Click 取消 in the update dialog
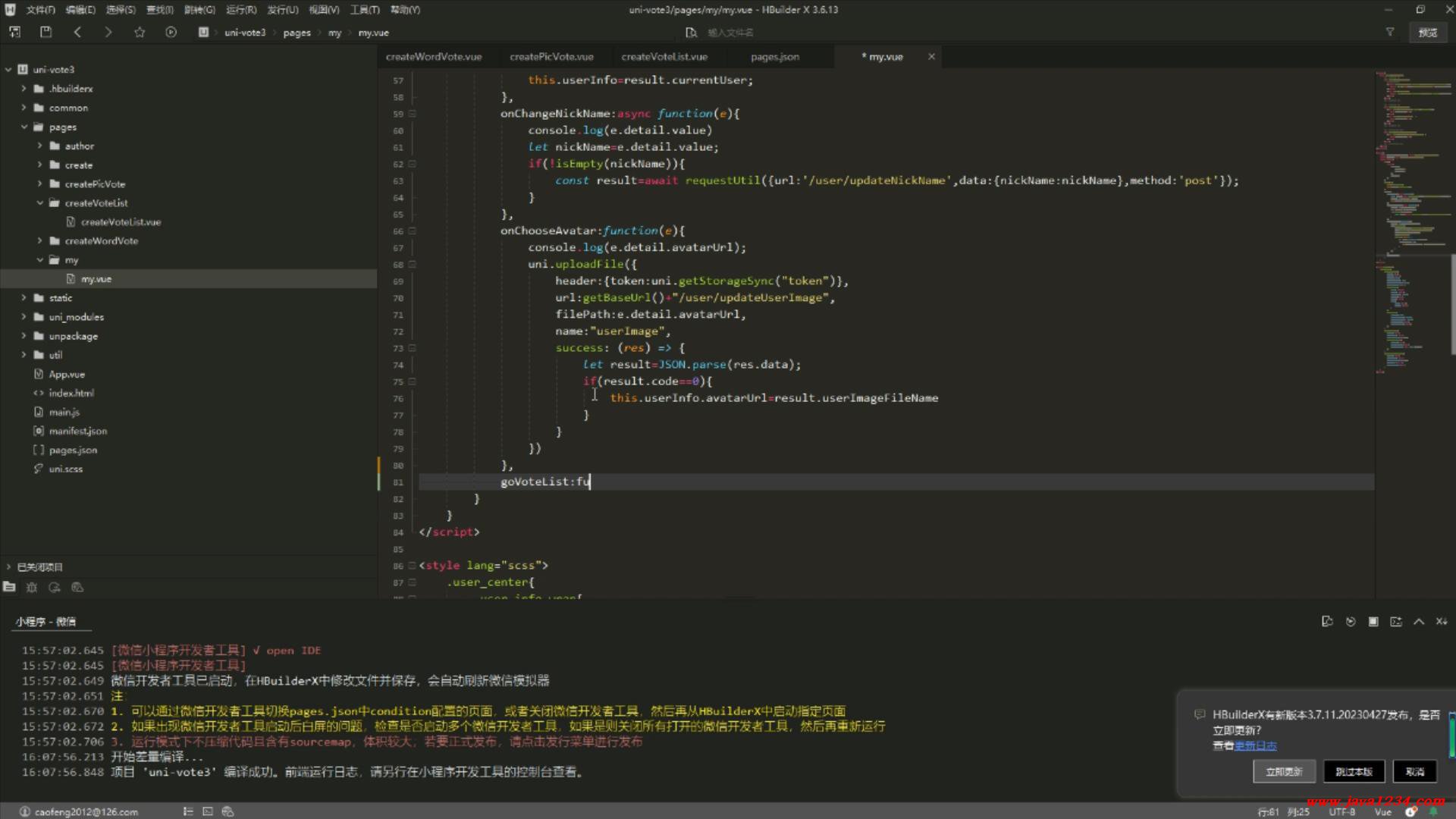 coord(1415,771)
